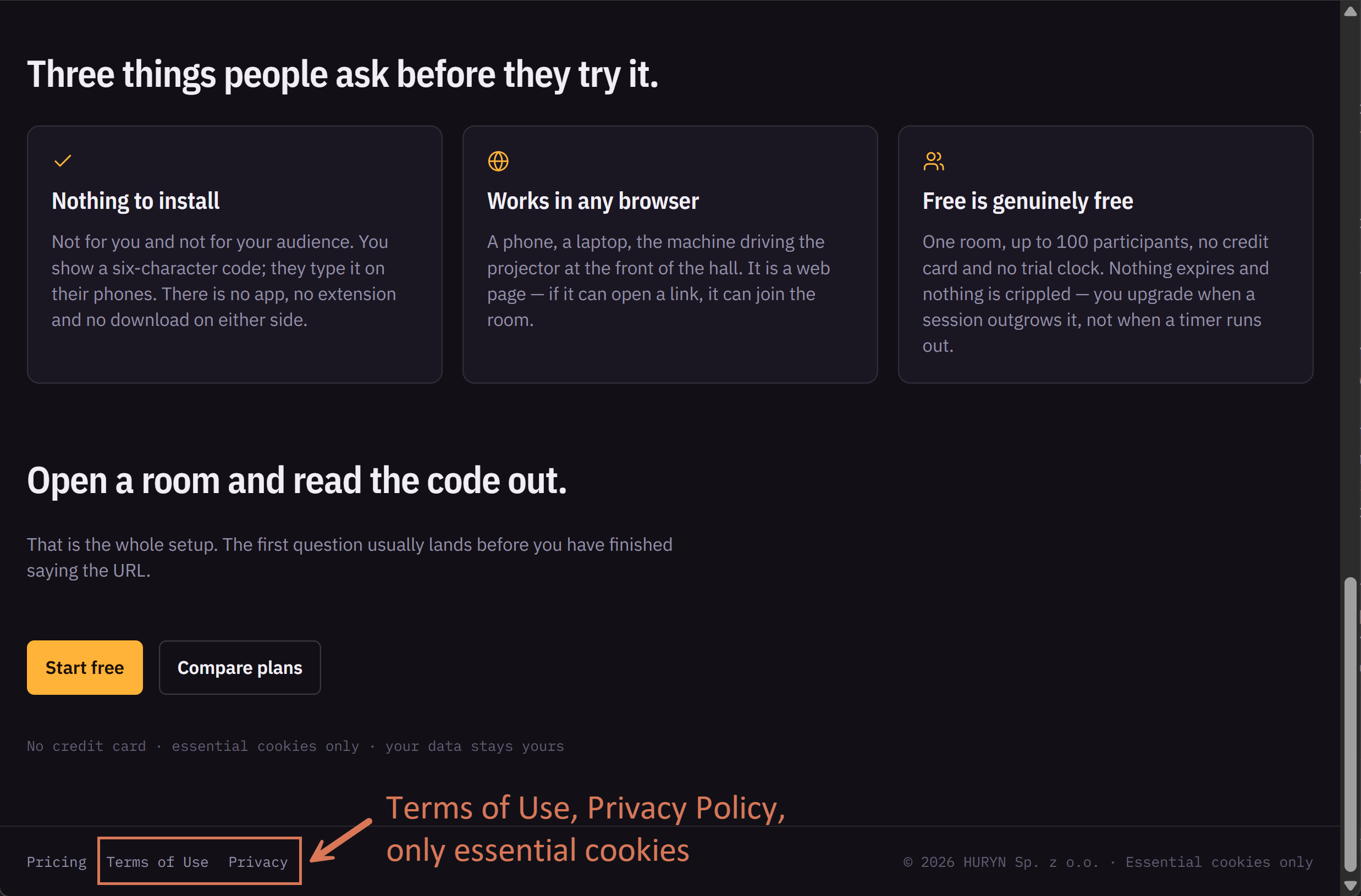
Task: Click the scrollbar down arrow
Action: [x=1350, y=885]
